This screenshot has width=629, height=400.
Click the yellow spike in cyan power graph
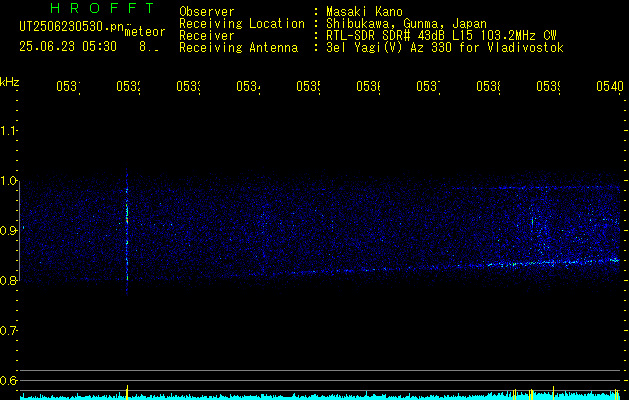pyautogui.click(x=127, y=392)
